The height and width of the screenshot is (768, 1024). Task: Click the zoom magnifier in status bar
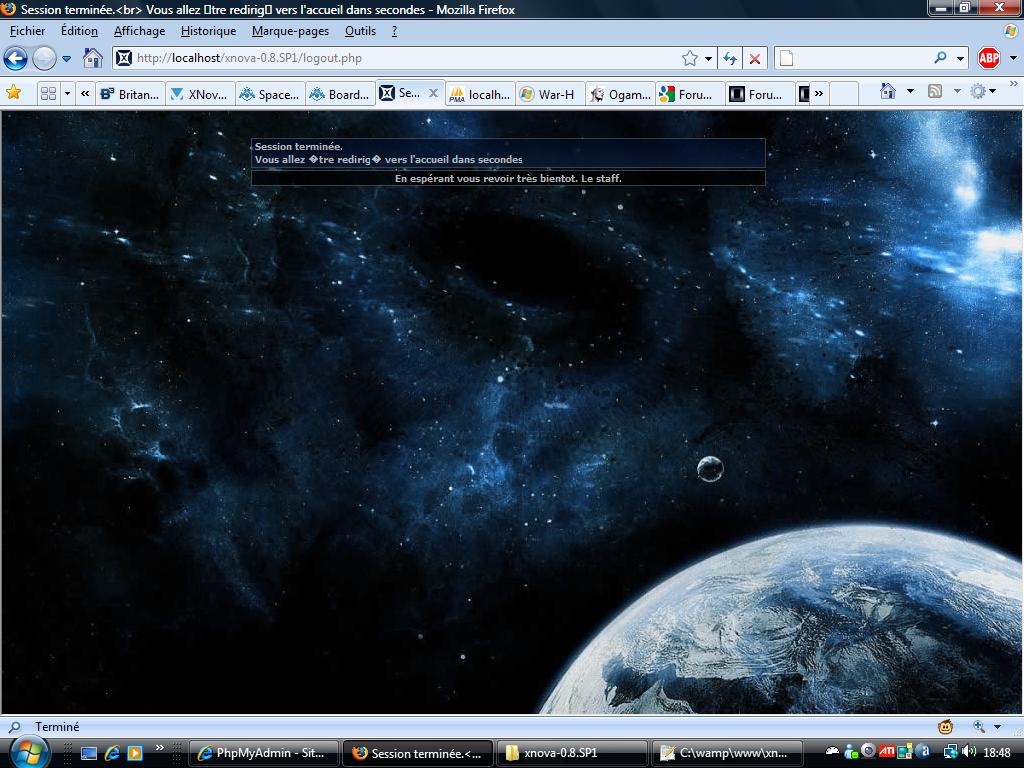(979, 726)
